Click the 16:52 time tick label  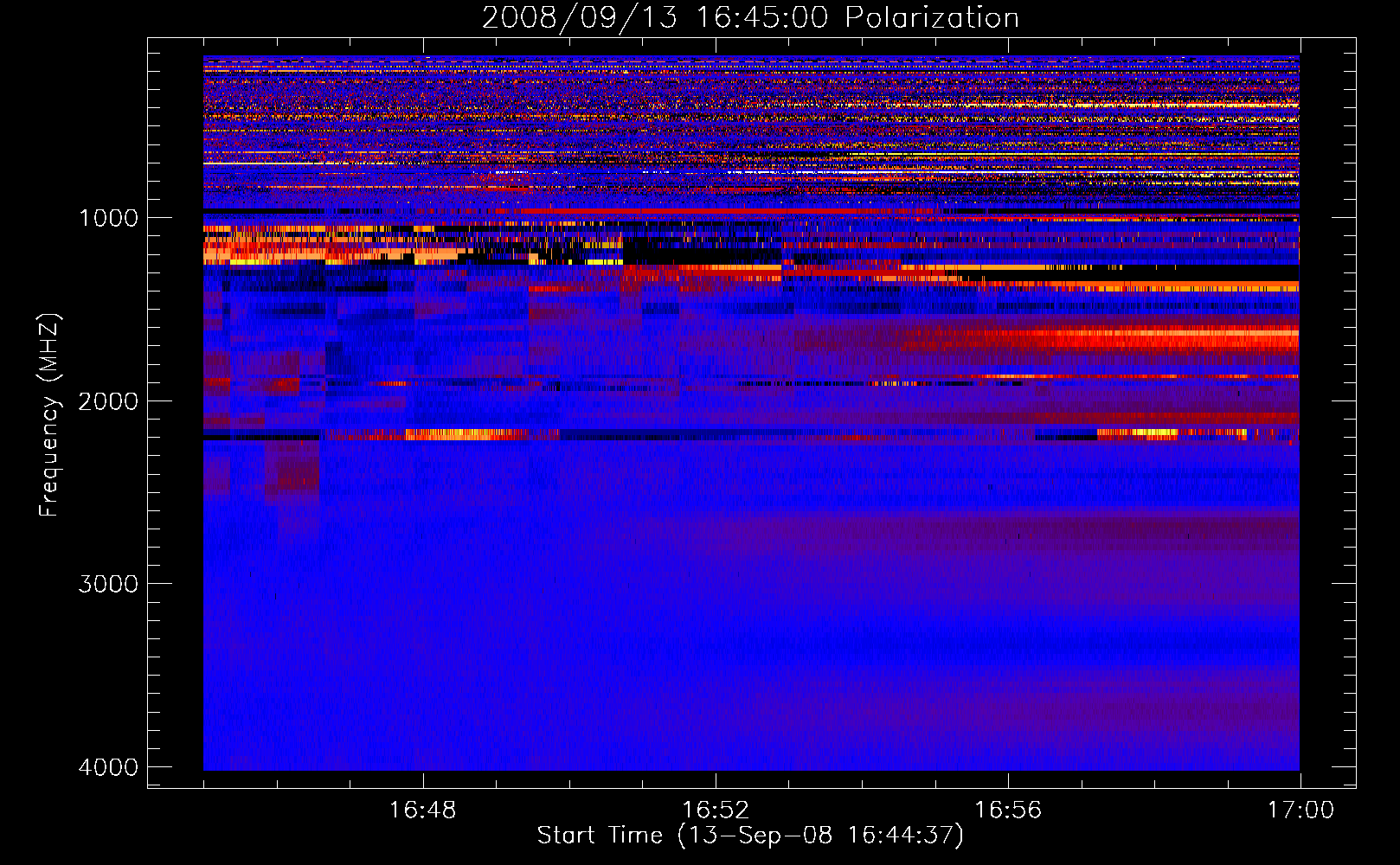tap(716, 811)
